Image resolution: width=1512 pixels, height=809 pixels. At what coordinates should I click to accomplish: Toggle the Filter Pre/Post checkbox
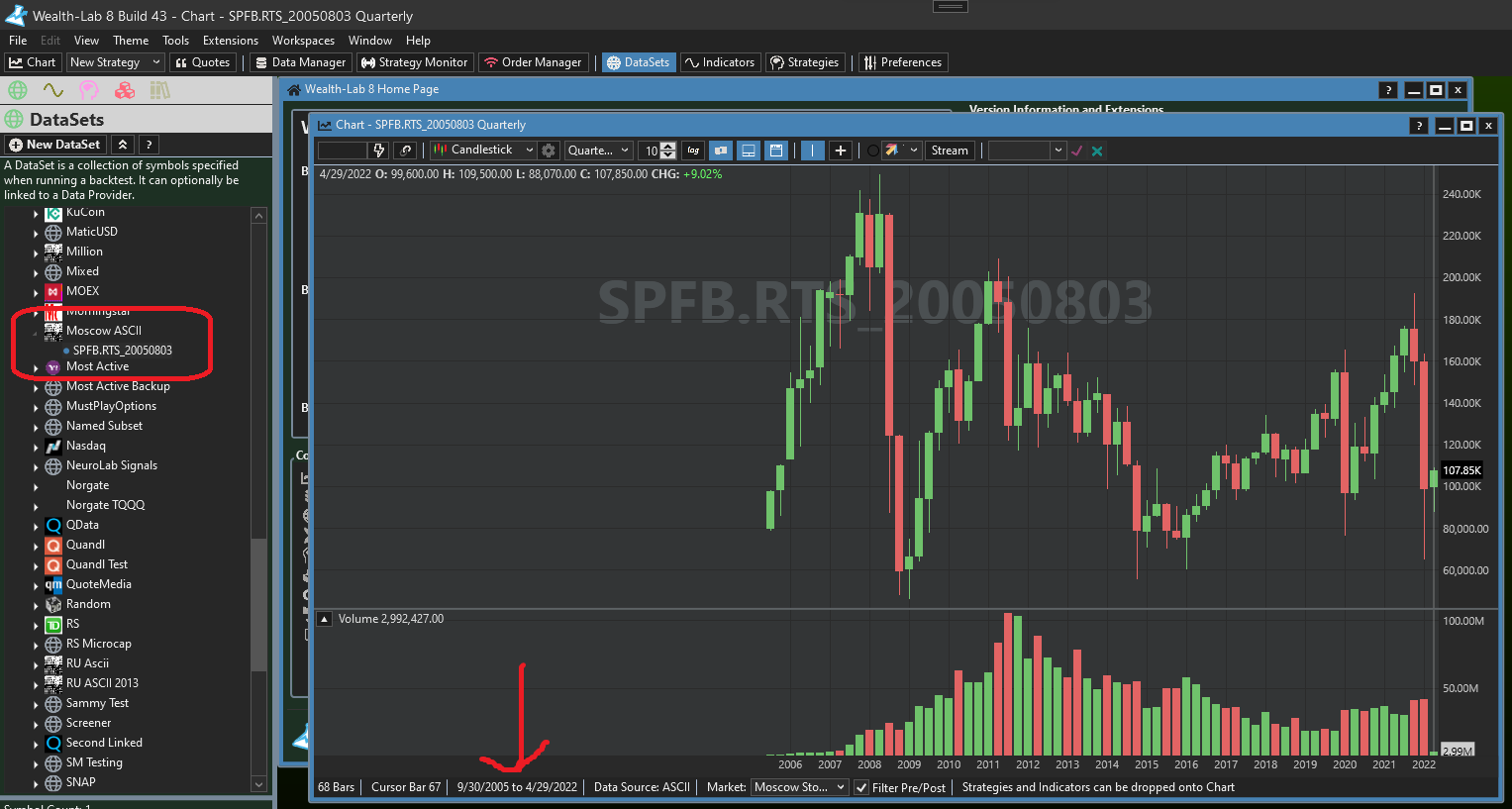coord(861,787)
